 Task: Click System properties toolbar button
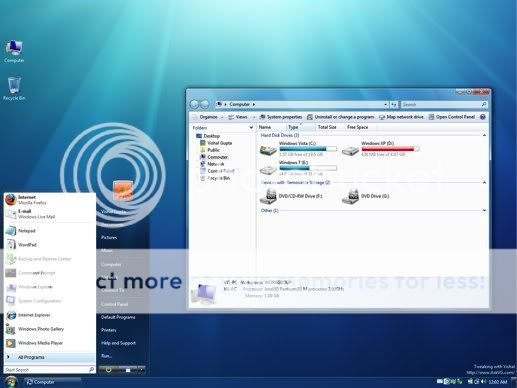[x=281, y=117]
